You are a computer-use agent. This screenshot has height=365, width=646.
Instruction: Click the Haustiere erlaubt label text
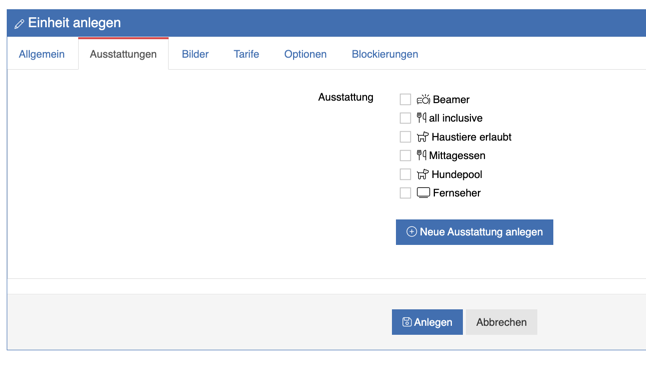coord(471,137)
